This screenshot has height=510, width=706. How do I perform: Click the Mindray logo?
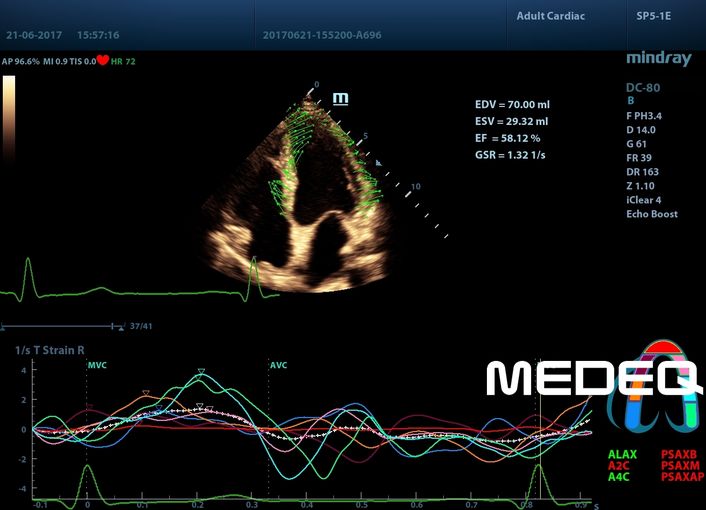(658, 59)
